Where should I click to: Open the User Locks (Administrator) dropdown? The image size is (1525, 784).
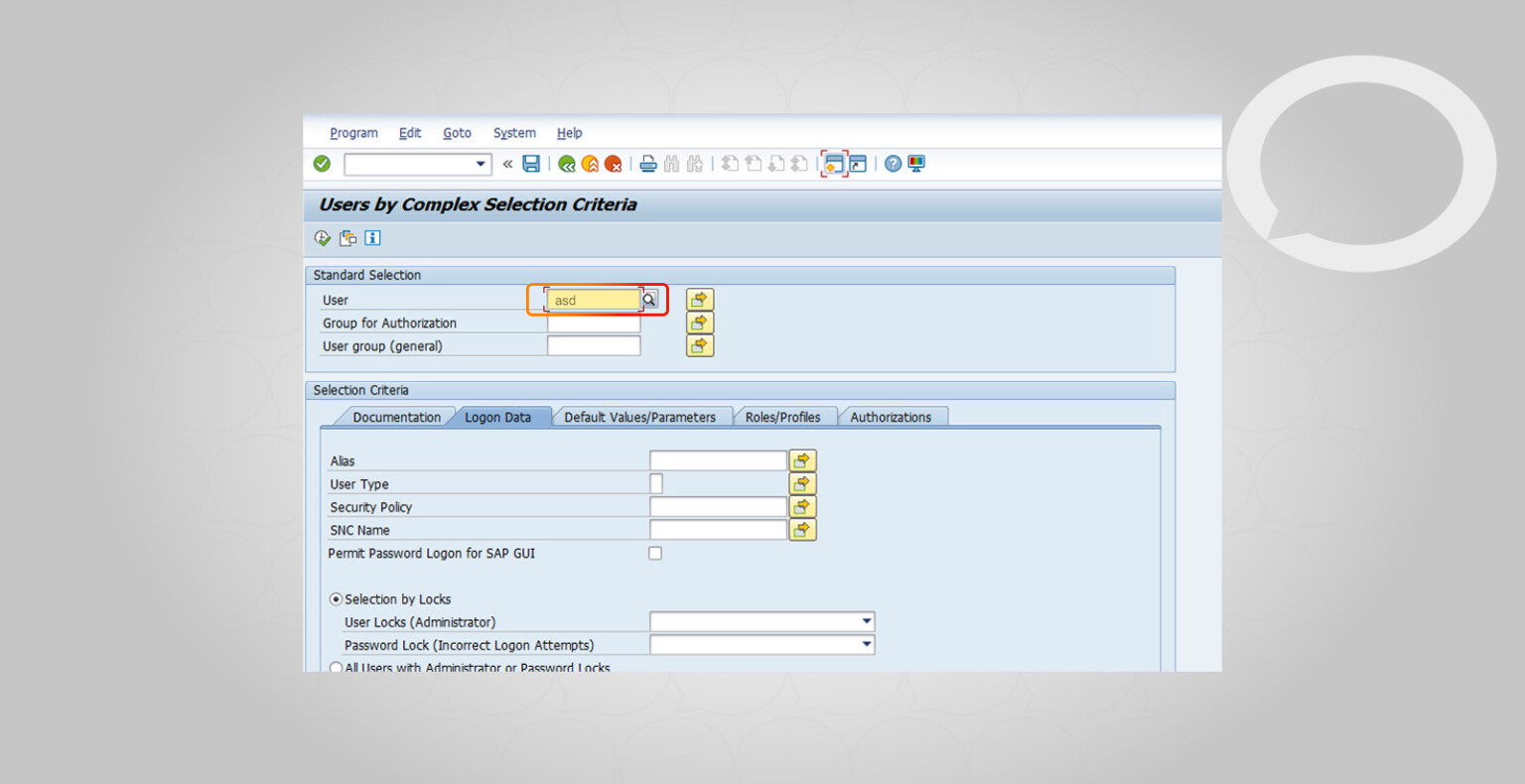coord(865,620)
